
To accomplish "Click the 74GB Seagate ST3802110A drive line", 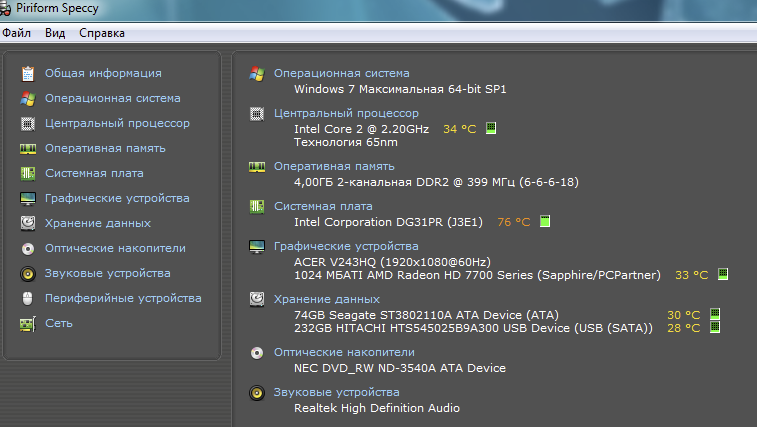I will pyautogui.click(x=426, y=315).
